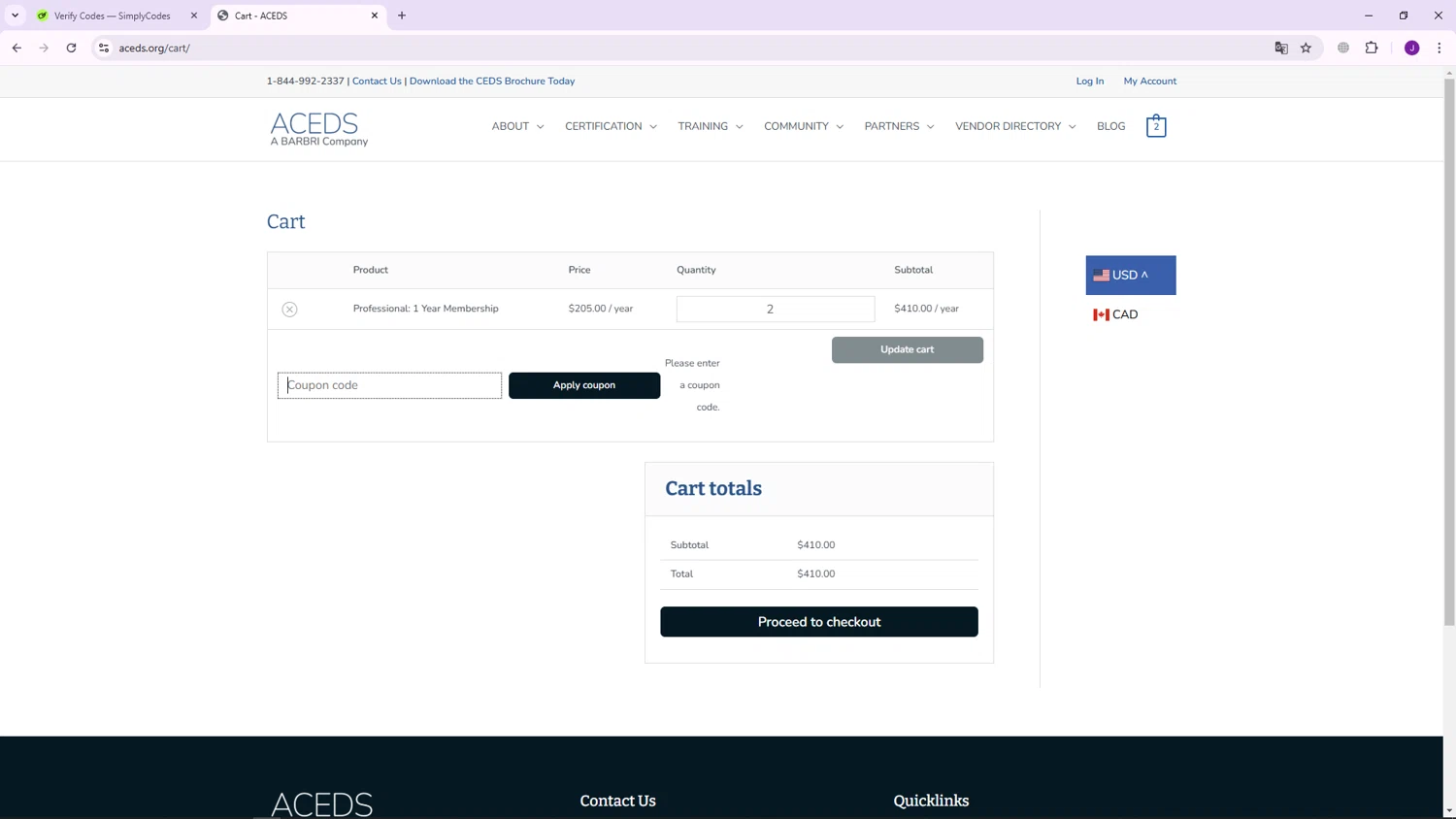
Task: Open site information icon in address bar
Action: [x=104, y=48]
